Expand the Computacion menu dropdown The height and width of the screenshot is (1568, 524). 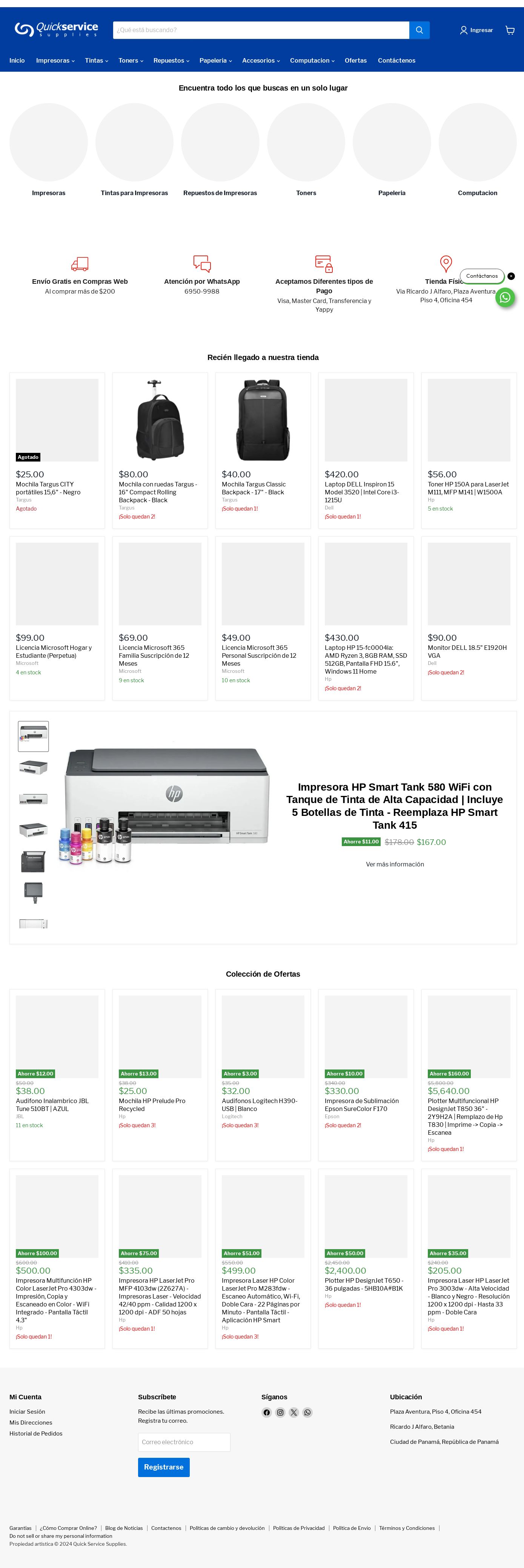point(312,60)
